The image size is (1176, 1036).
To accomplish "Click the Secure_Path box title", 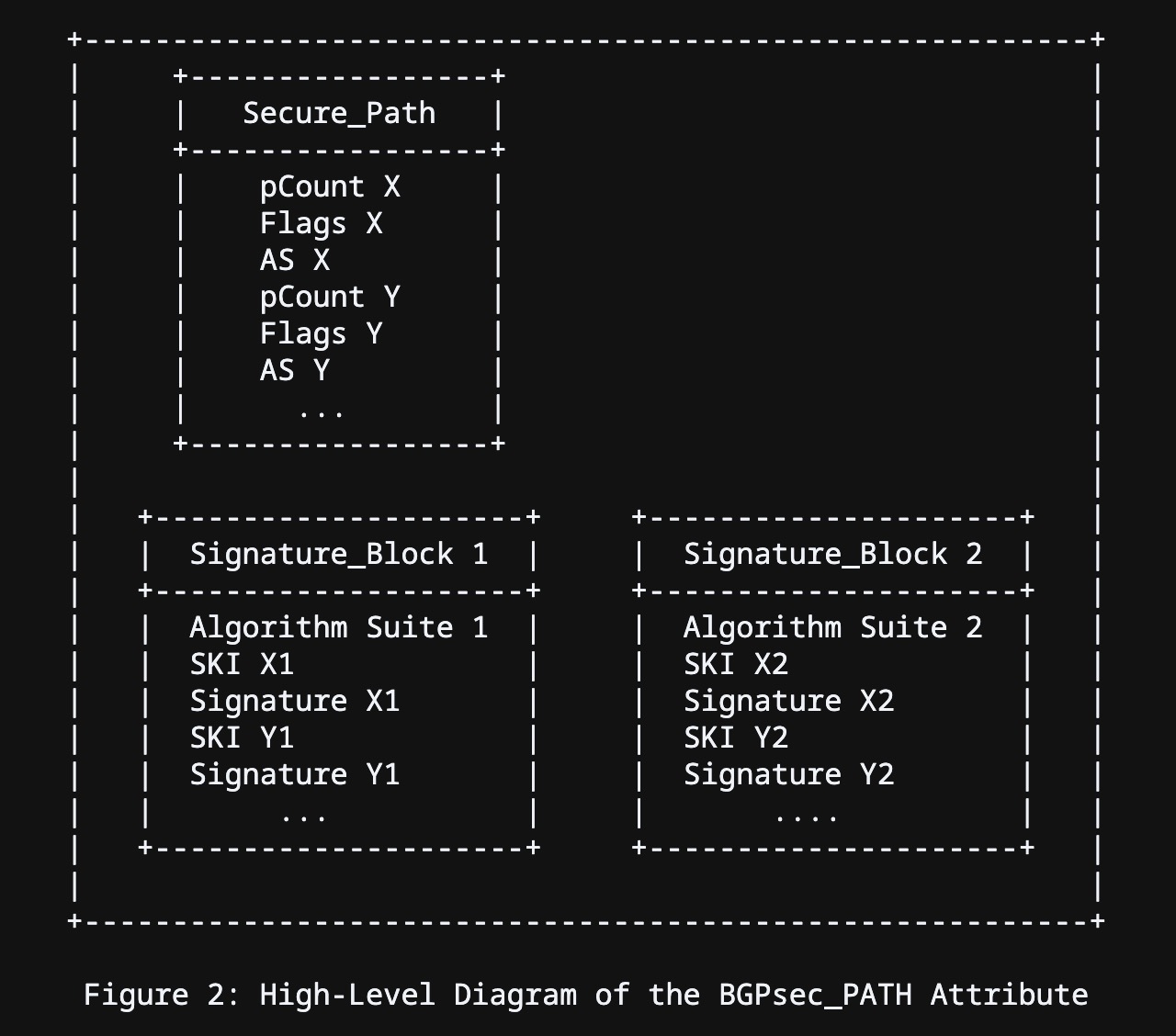I will (x=339, y=114).
